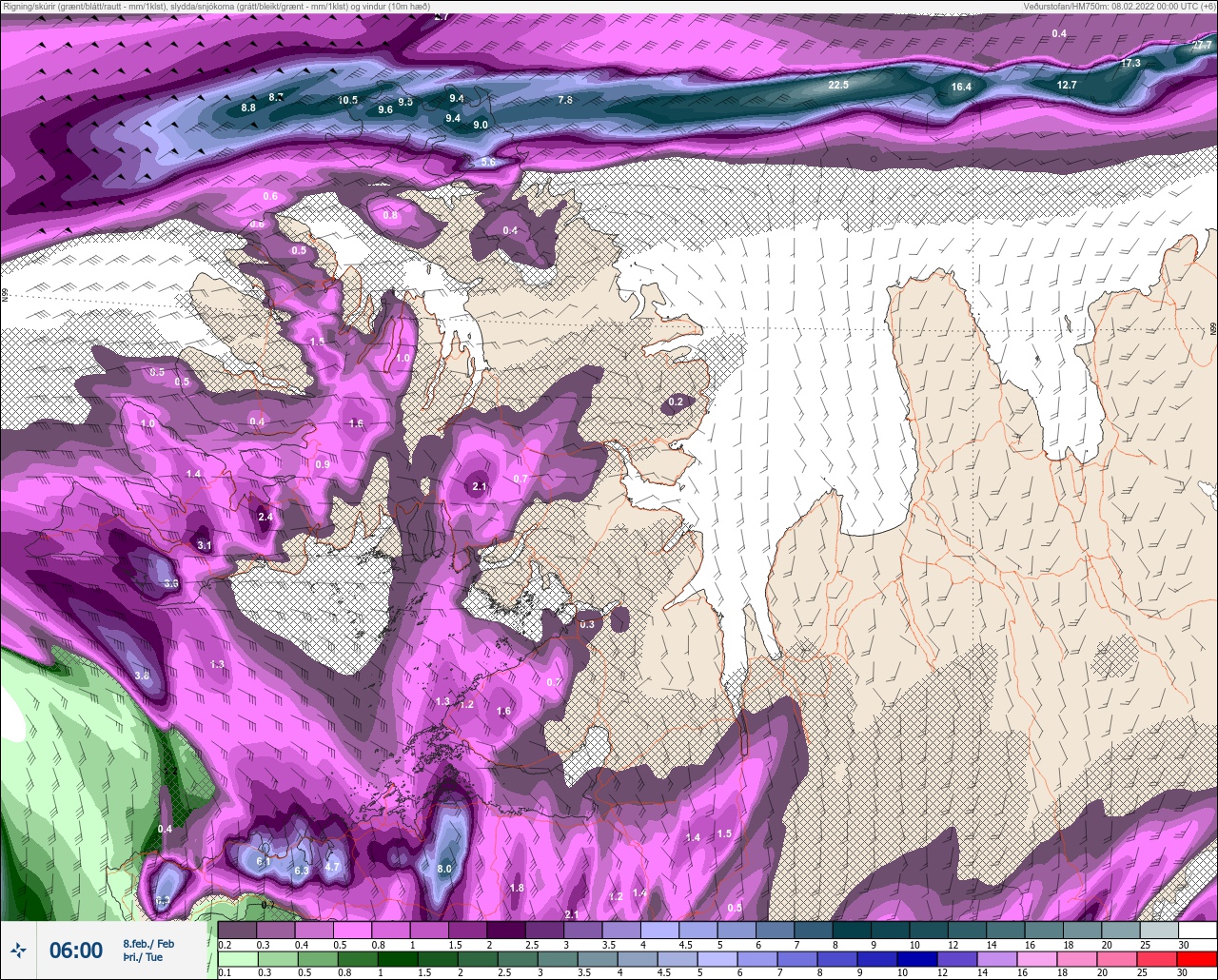1218x980 pixels.
Task: Click the 17.3 precipitation value on map
Action: pos(1130,63)
